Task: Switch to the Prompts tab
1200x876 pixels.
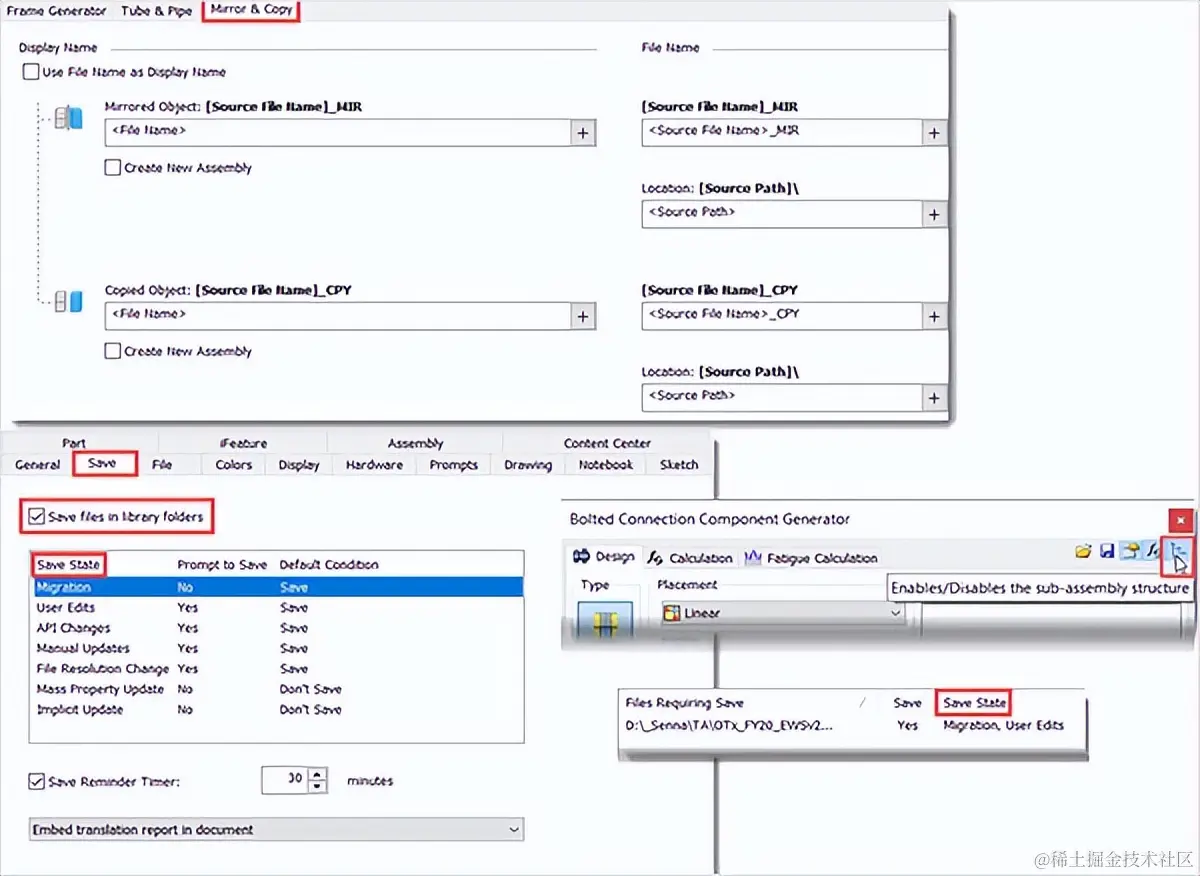Action: [454, 465]
